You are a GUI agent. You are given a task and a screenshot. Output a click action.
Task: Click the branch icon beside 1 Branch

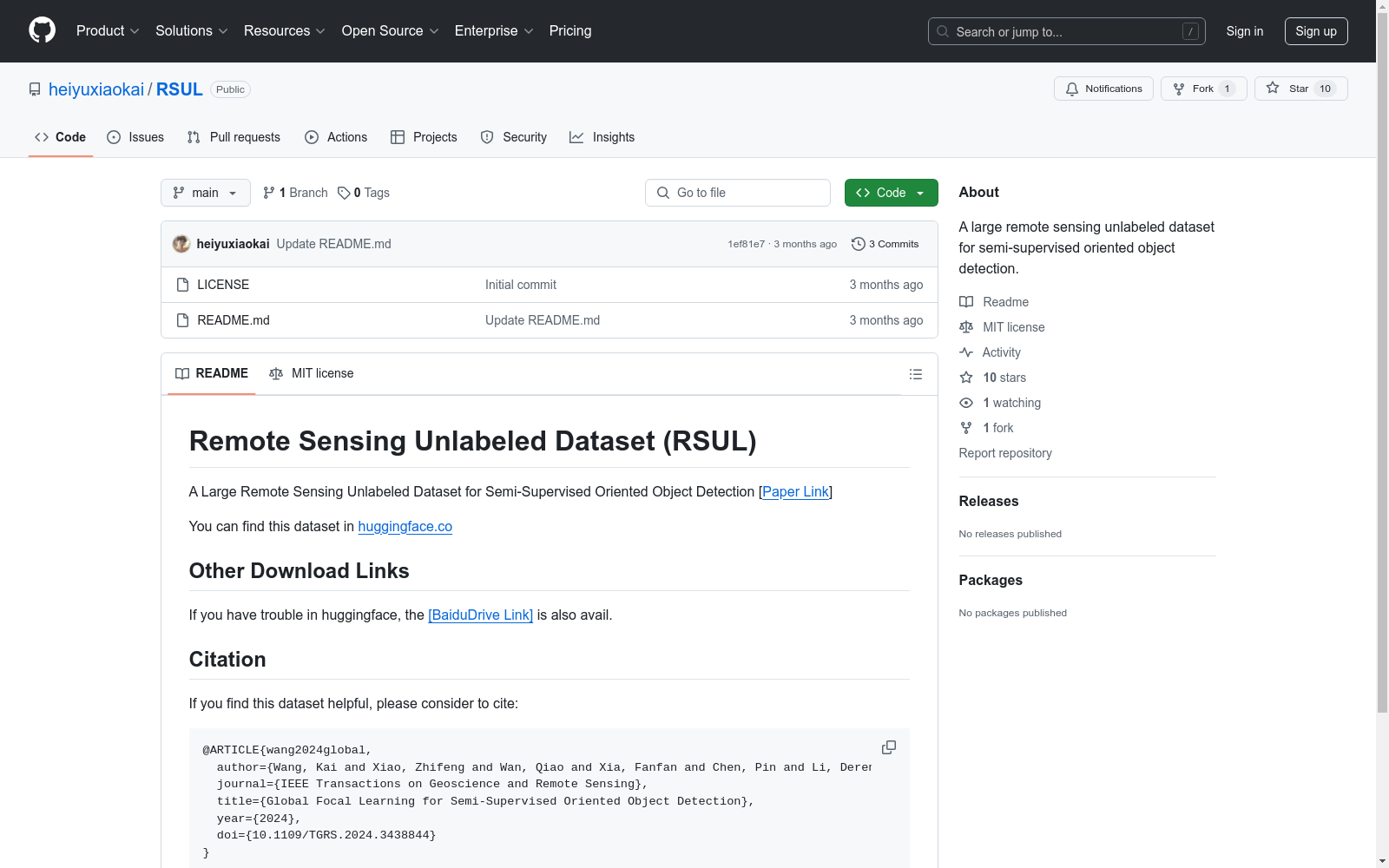(x=269, y=193)
